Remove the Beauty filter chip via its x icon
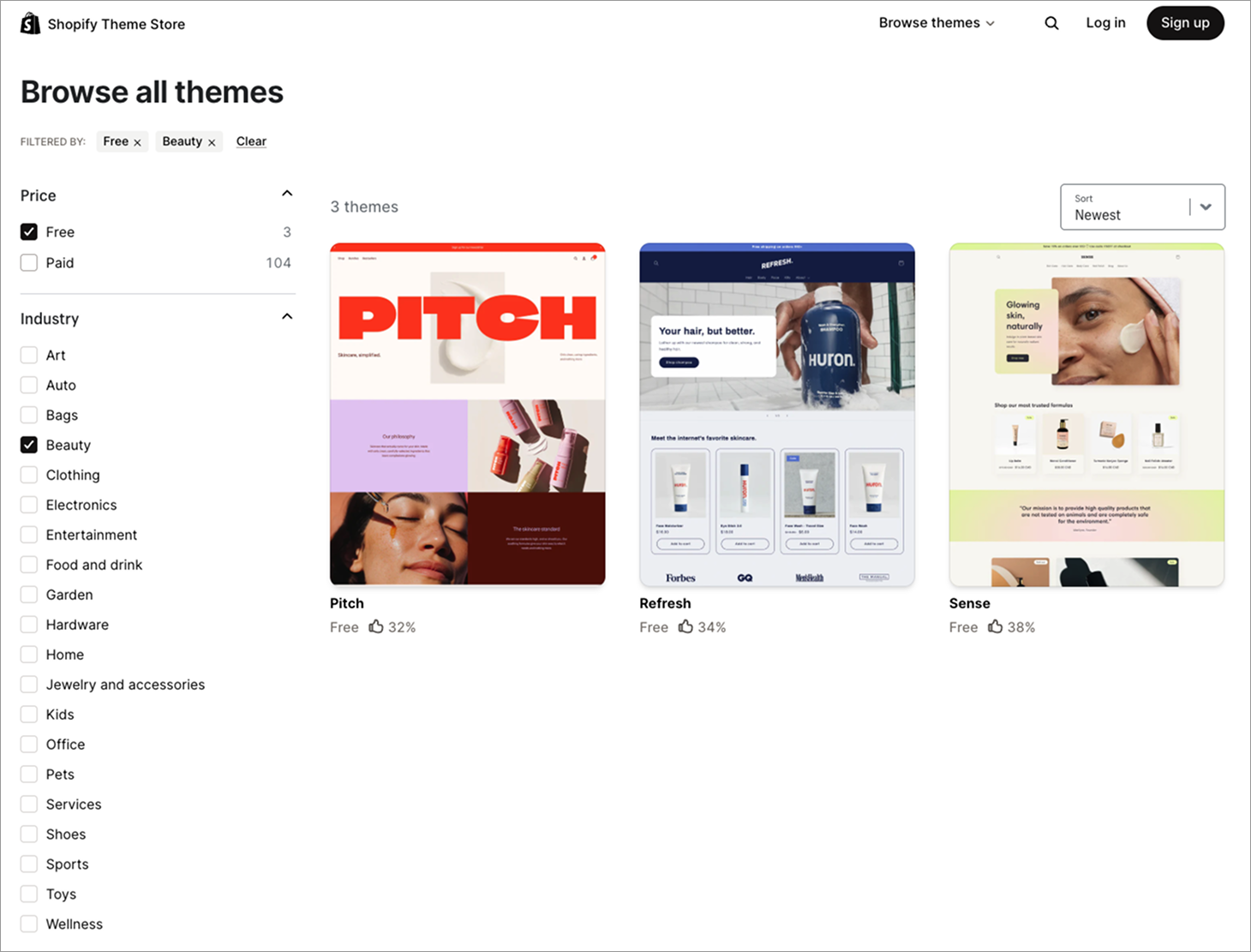This screenshot has width=1251, height=952. 211,141
